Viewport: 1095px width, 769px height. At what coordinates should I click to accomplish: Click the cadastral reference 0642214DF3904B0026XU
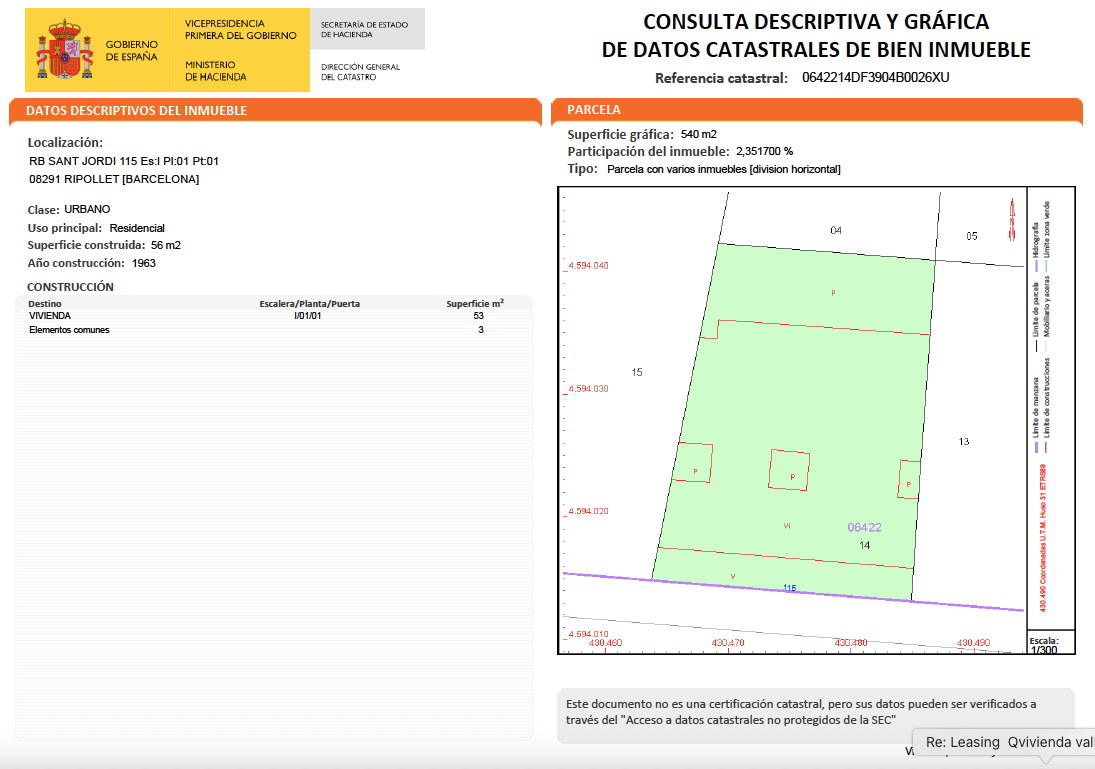coord(875,78)
